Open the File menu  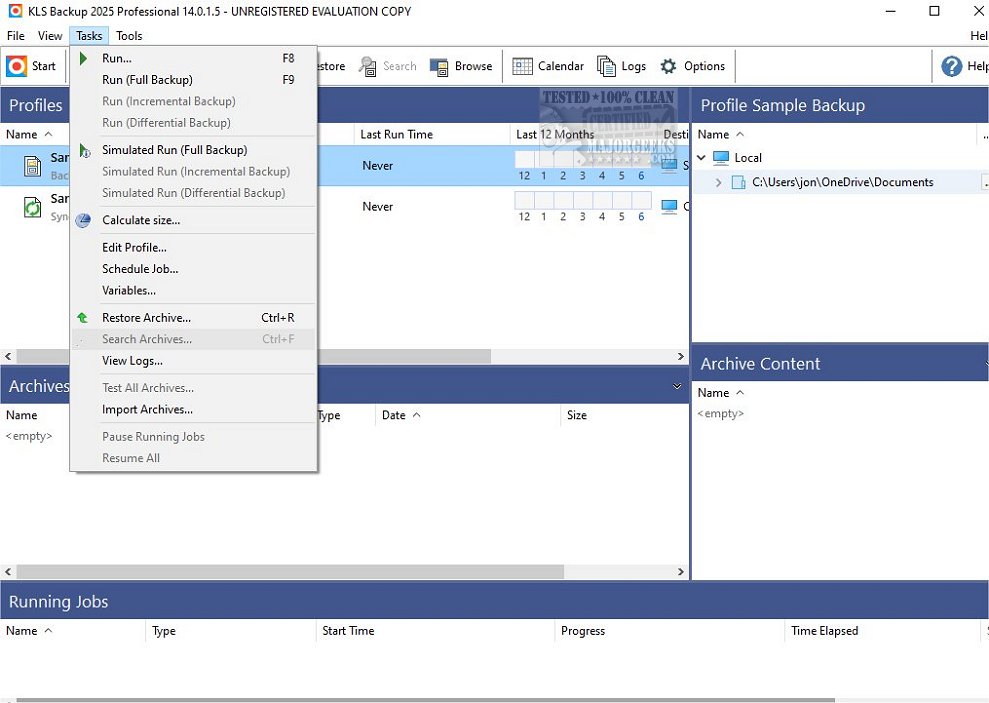16,36
